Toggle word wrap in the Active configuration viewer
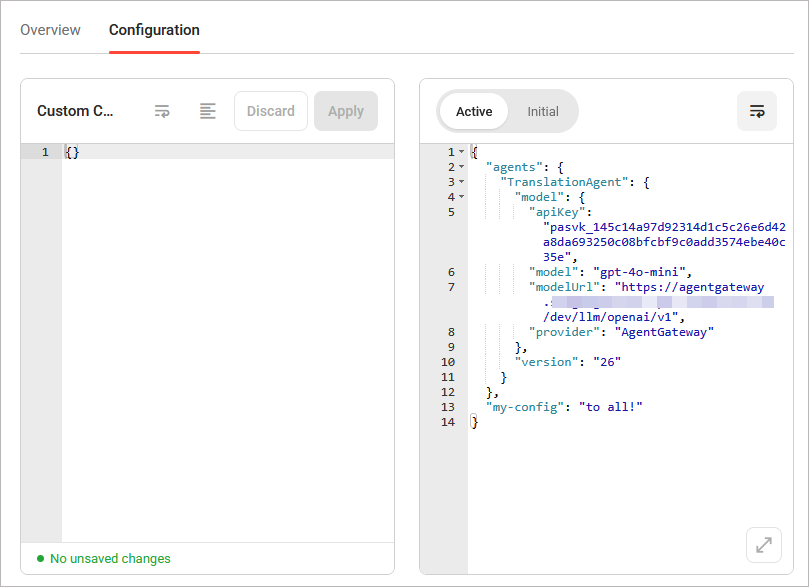Viewport: 809px width, 587px height. [756, 111]
